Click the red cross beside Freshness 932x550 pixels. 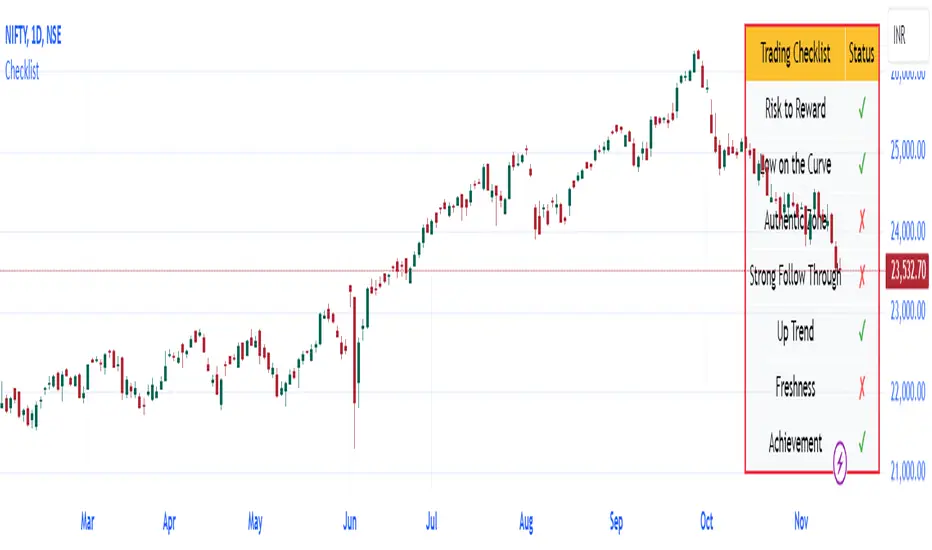pos(861,387)
